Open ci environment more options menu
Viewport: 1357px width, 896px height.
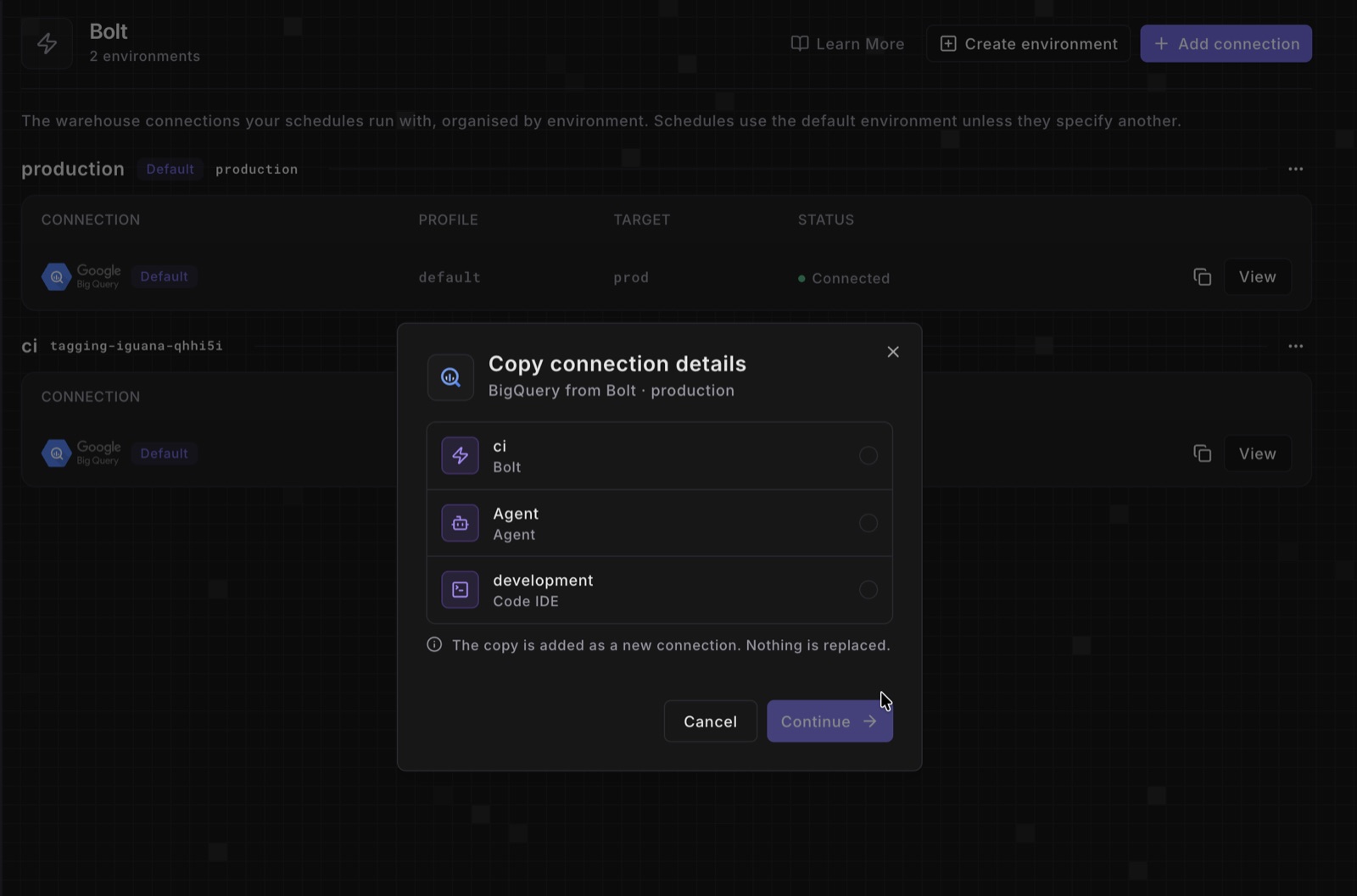1295,346
